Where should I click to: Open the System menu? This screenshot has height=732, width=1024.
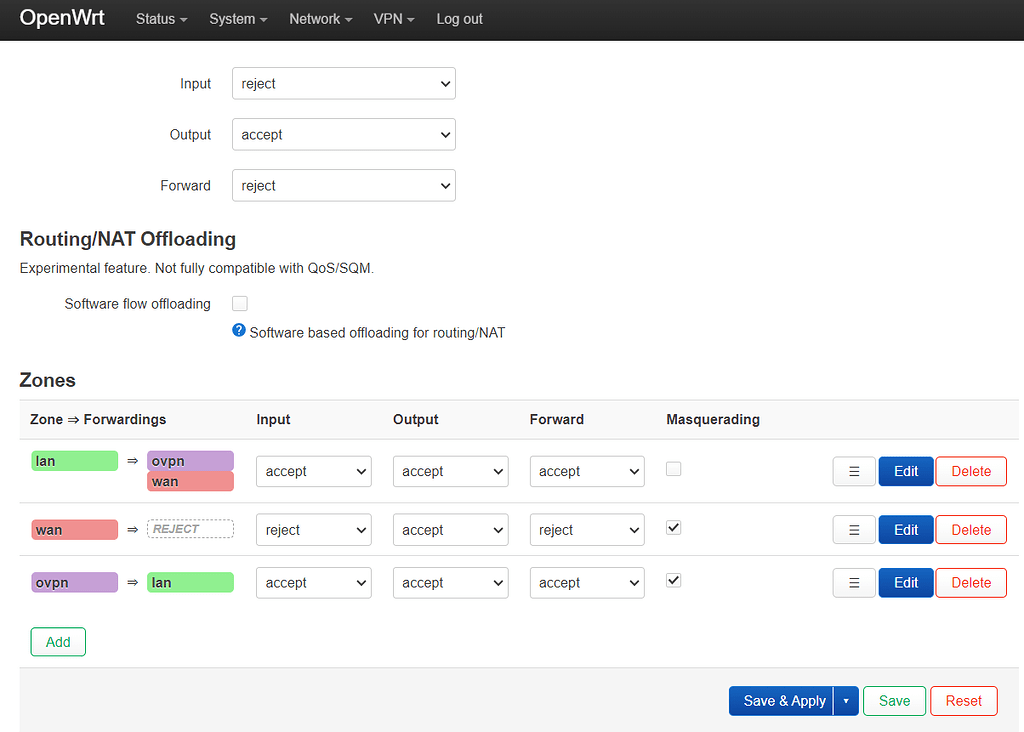tap(238, 19)
